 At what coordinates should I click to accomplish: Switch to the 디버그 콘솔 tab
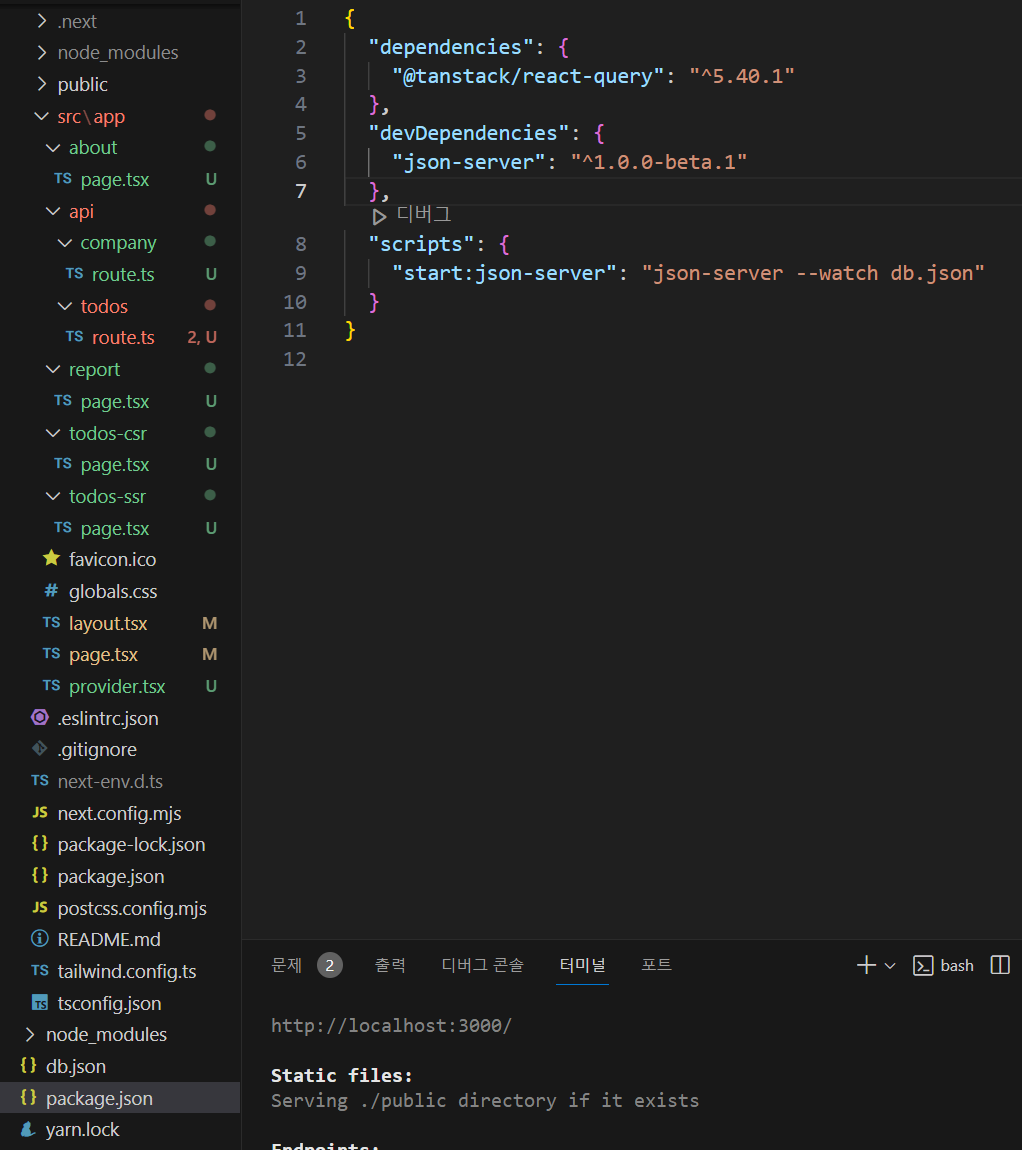tap(483, 965)
